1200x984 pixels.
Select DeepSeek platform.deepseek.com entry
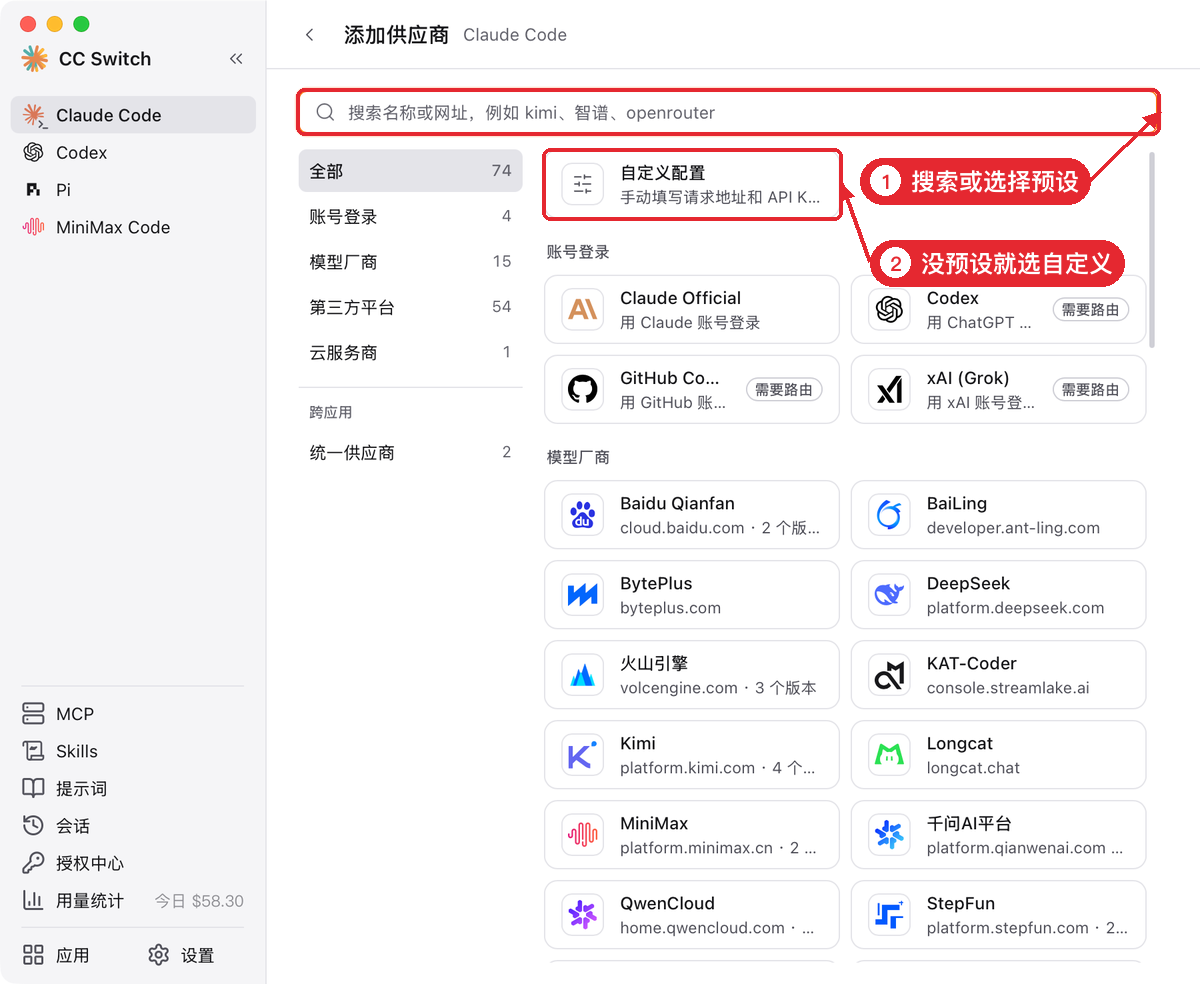[x=998, y=595]
